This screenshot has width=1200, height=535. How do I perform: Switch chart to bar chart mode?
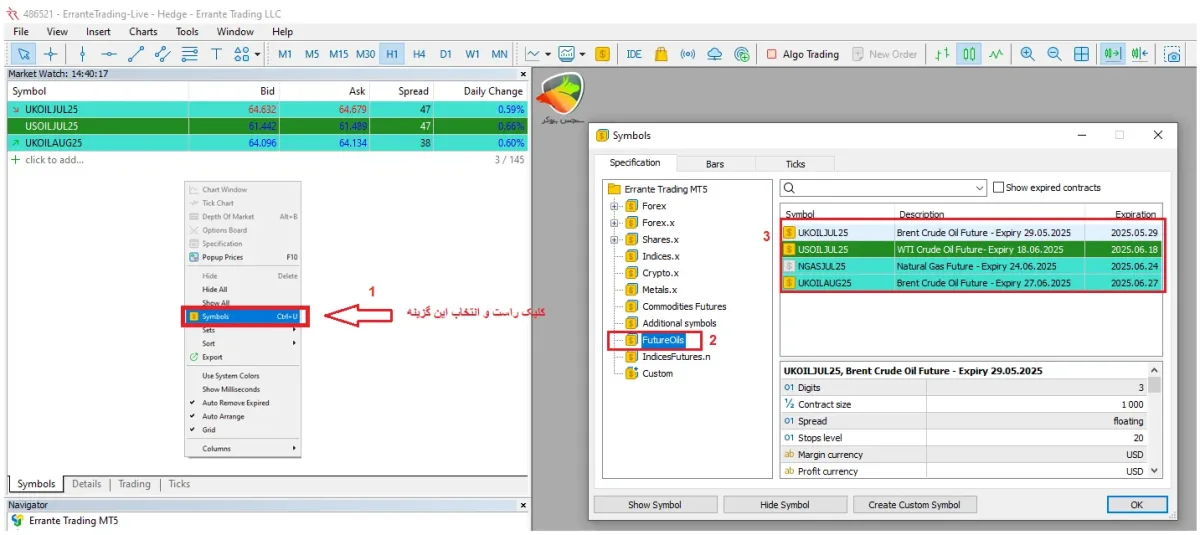942,54
